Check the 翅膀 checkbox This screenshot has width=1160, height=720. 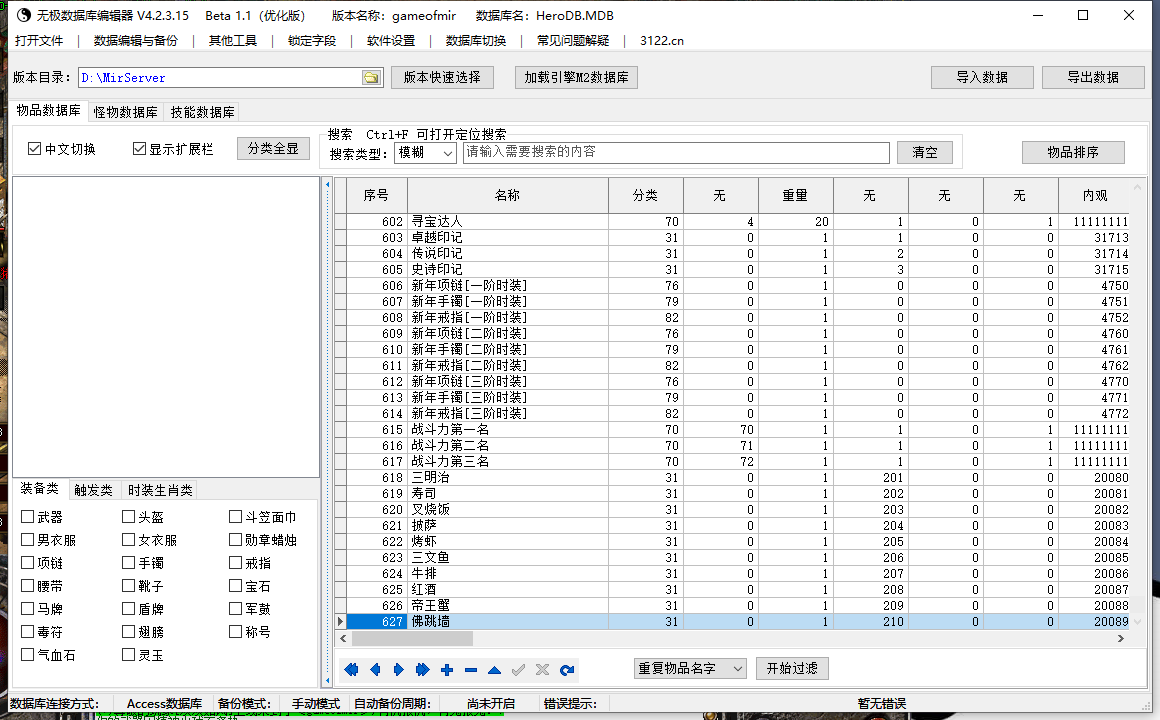pos(129,631)
